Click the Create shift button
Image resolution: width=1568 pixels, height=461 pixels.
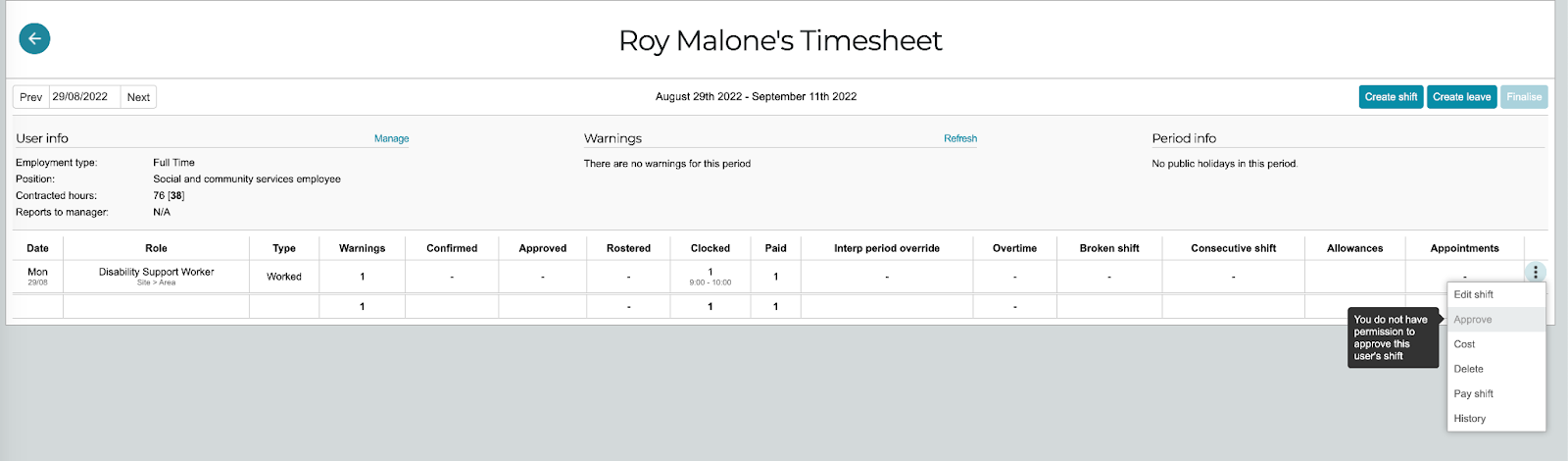tap(1391, 97)
